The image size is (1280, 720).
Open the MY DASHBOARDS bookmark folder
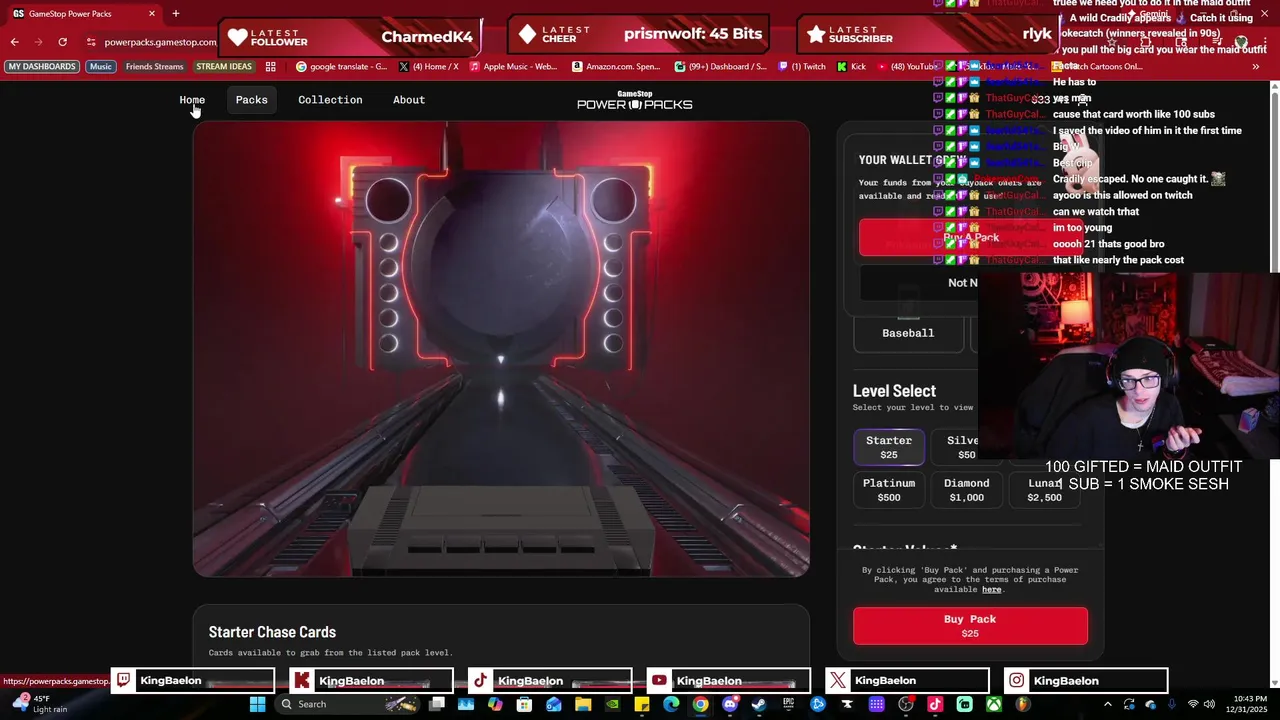[42, 67]
